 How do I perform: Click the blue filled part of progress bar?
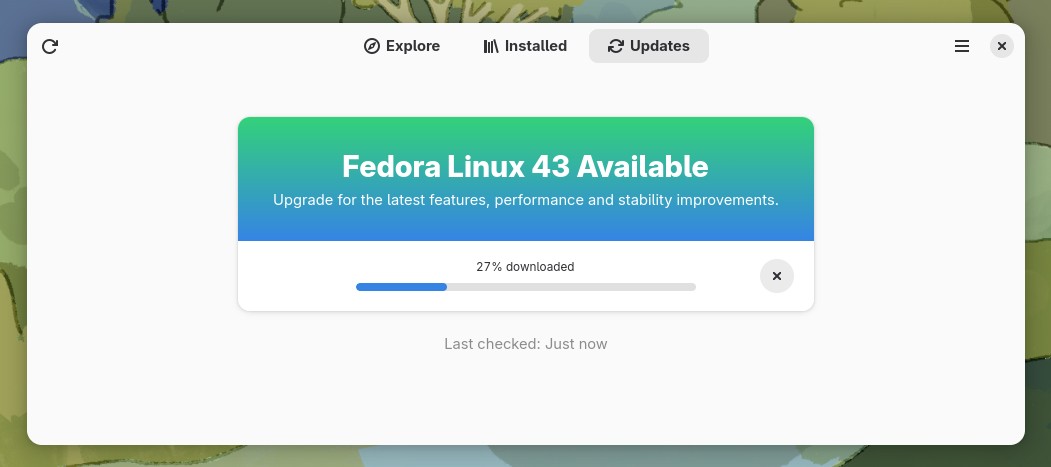pyautogui.click(x=400, y=287)
